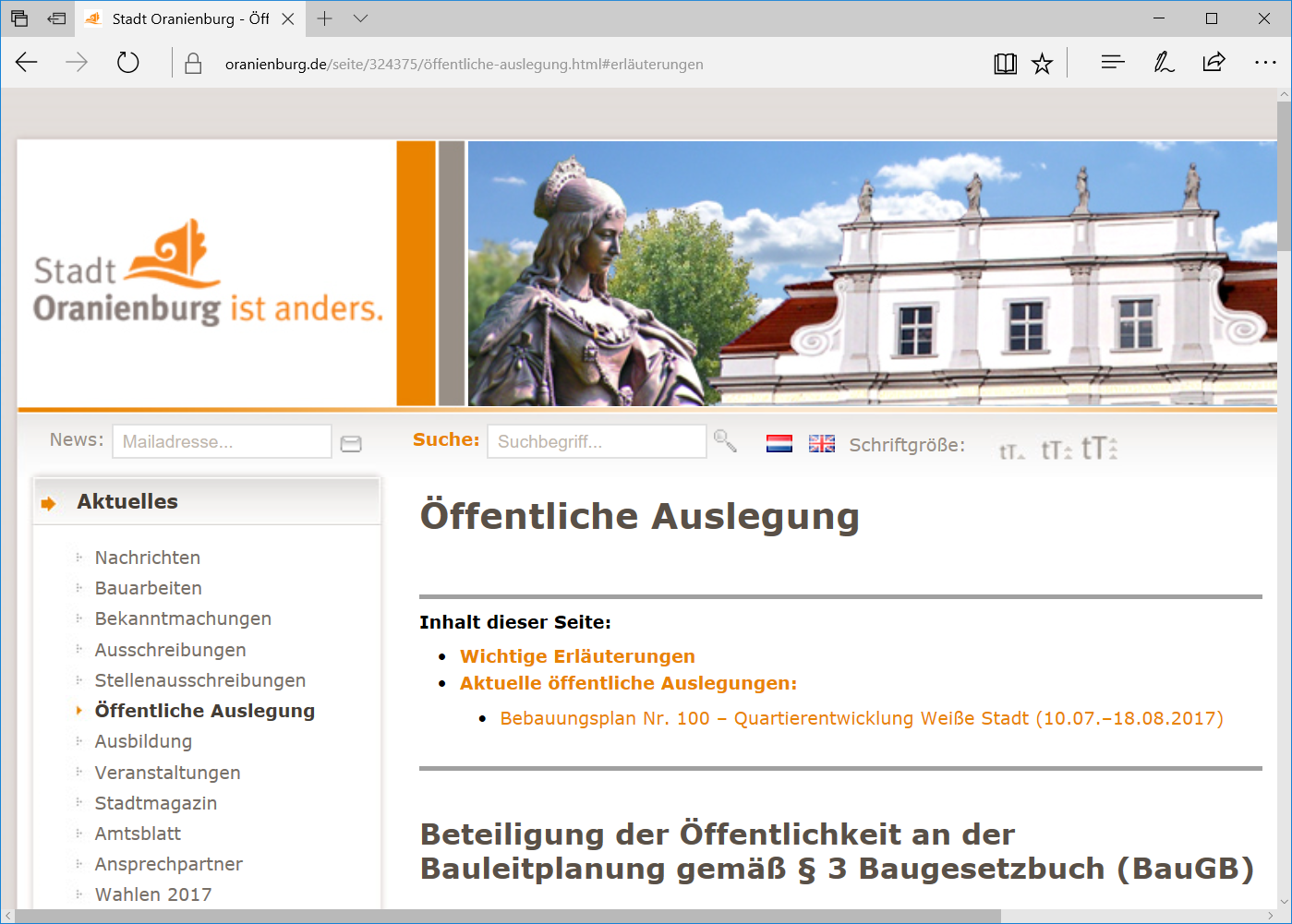Add page to favorites with star icon
Viewport: 1292px width, 924px height.
[1042, 64]
